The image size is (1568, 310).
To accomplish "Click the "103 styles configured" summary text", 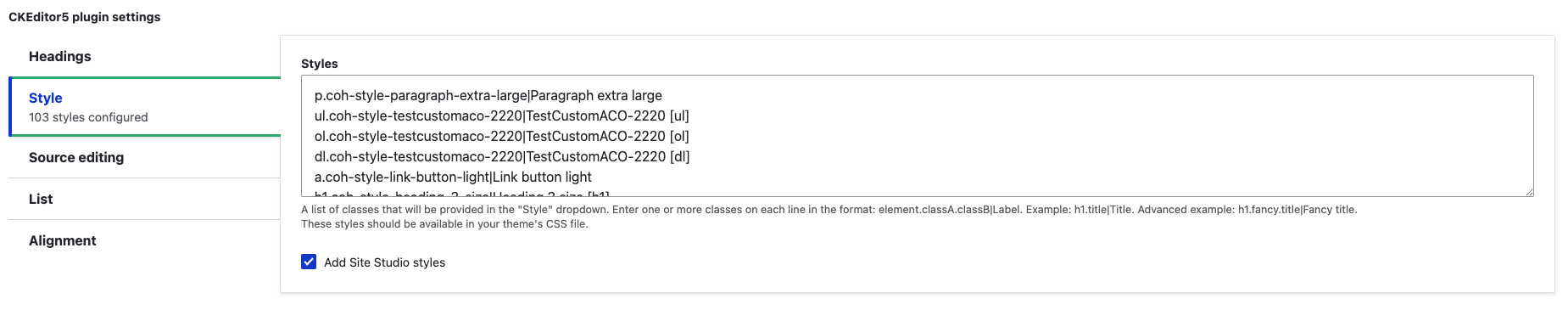I will click(88, 117).
